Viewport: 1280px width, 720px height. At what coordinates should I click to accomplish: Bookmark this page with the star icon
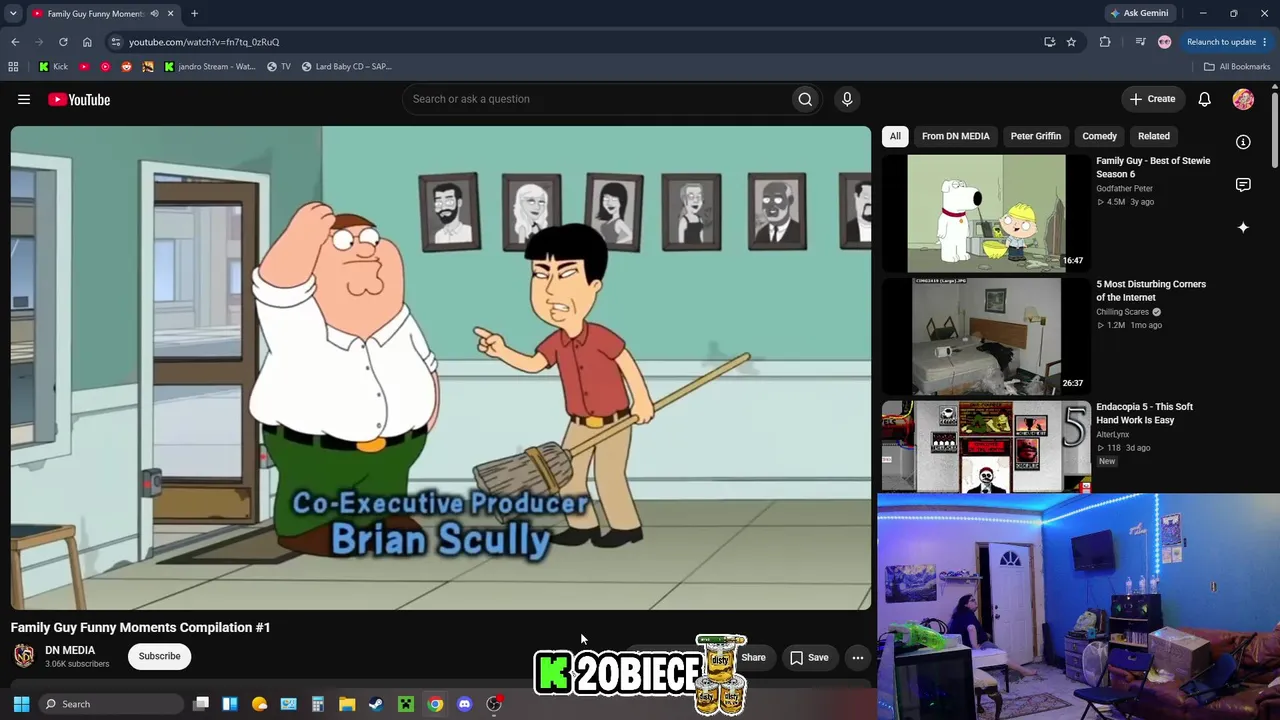1071,42
